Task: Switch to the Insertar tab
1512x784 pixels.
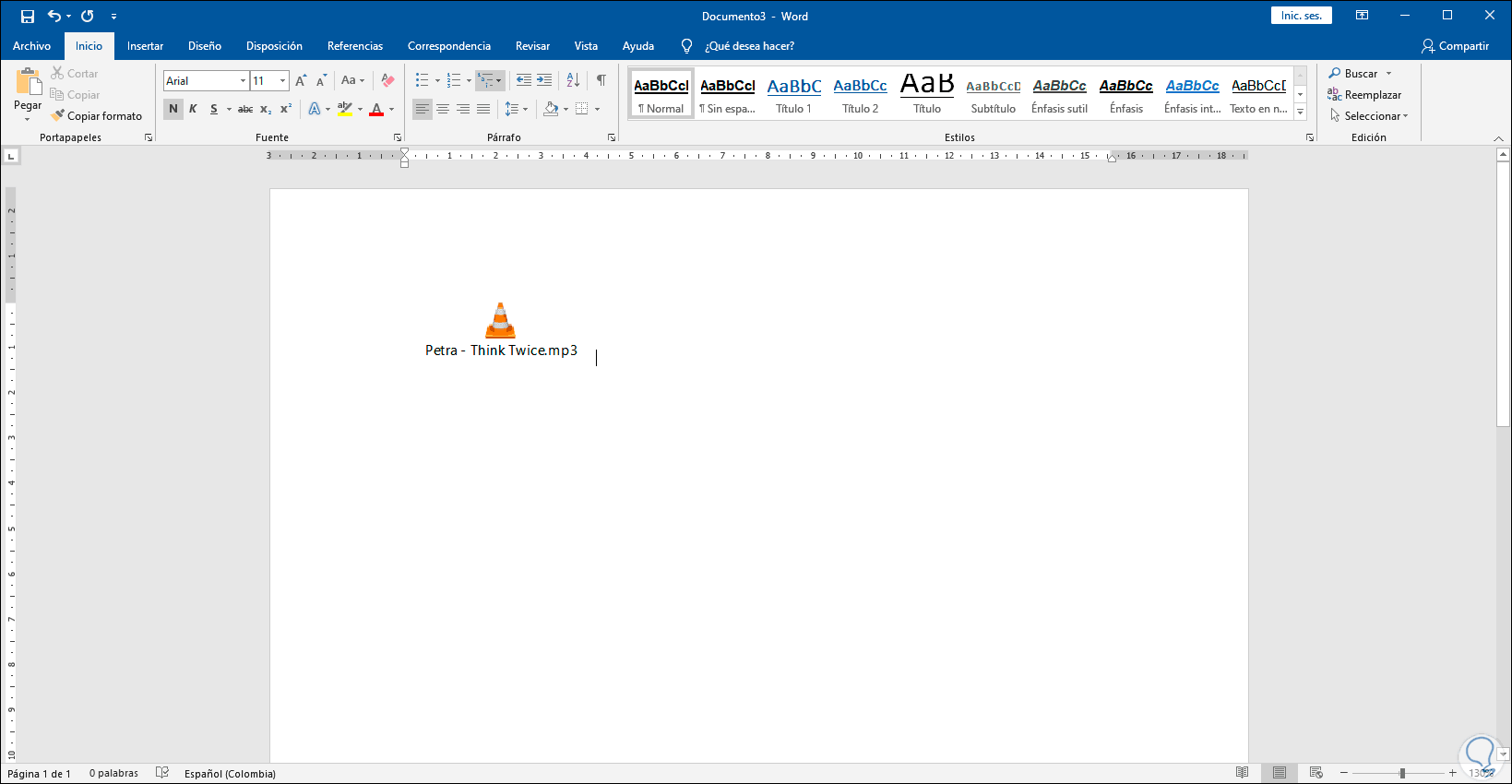Action: (146, 46)
